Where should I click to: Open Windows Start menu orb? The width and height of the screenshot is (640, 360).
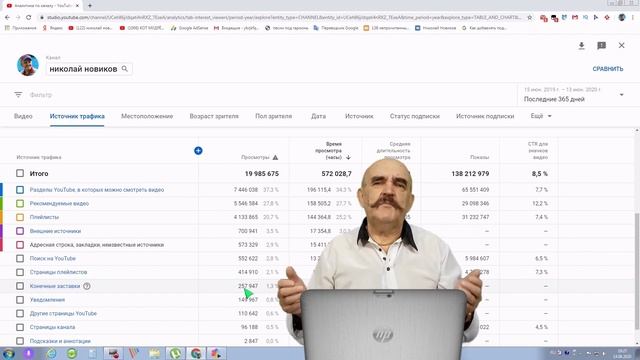point(8,353)
